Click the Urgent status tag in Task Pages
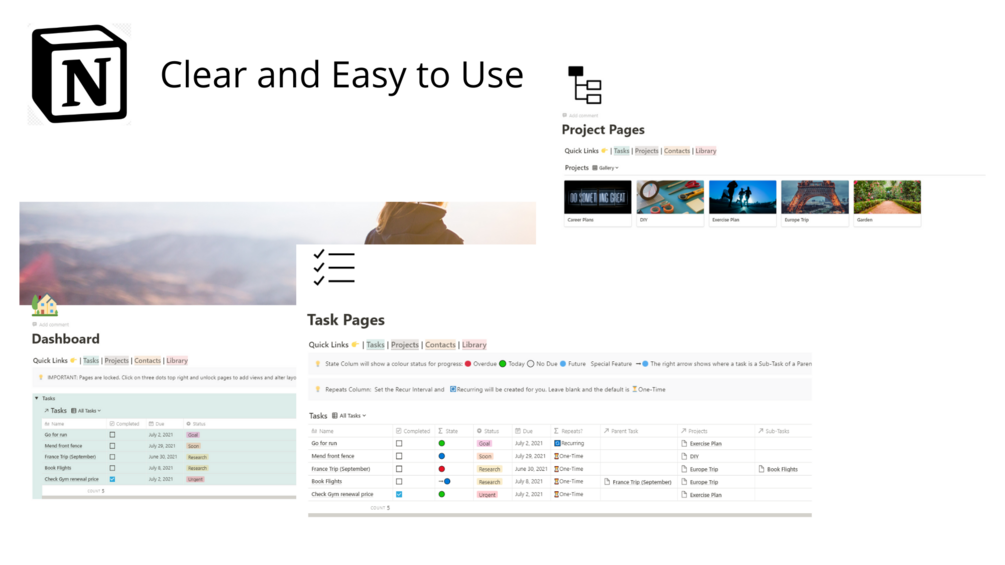 [487, 495]
